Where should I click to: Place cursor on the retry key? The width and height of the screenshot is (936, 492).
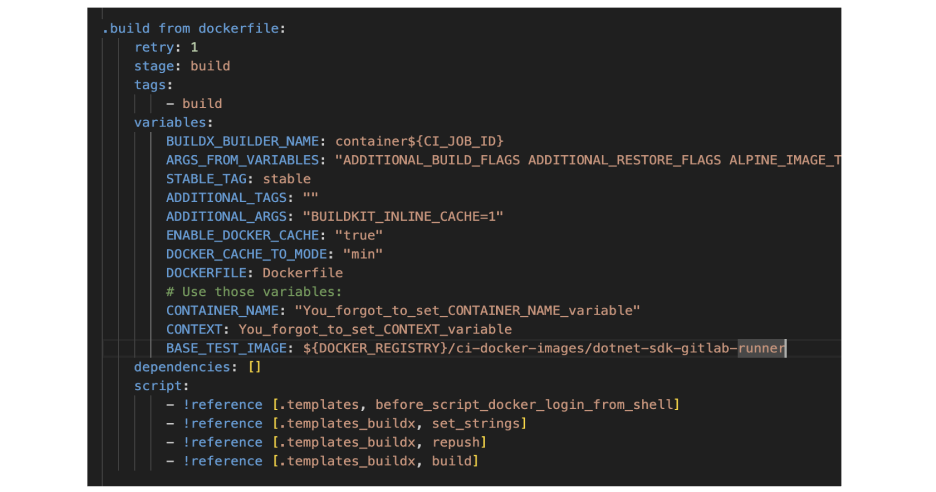pos(154,47)
